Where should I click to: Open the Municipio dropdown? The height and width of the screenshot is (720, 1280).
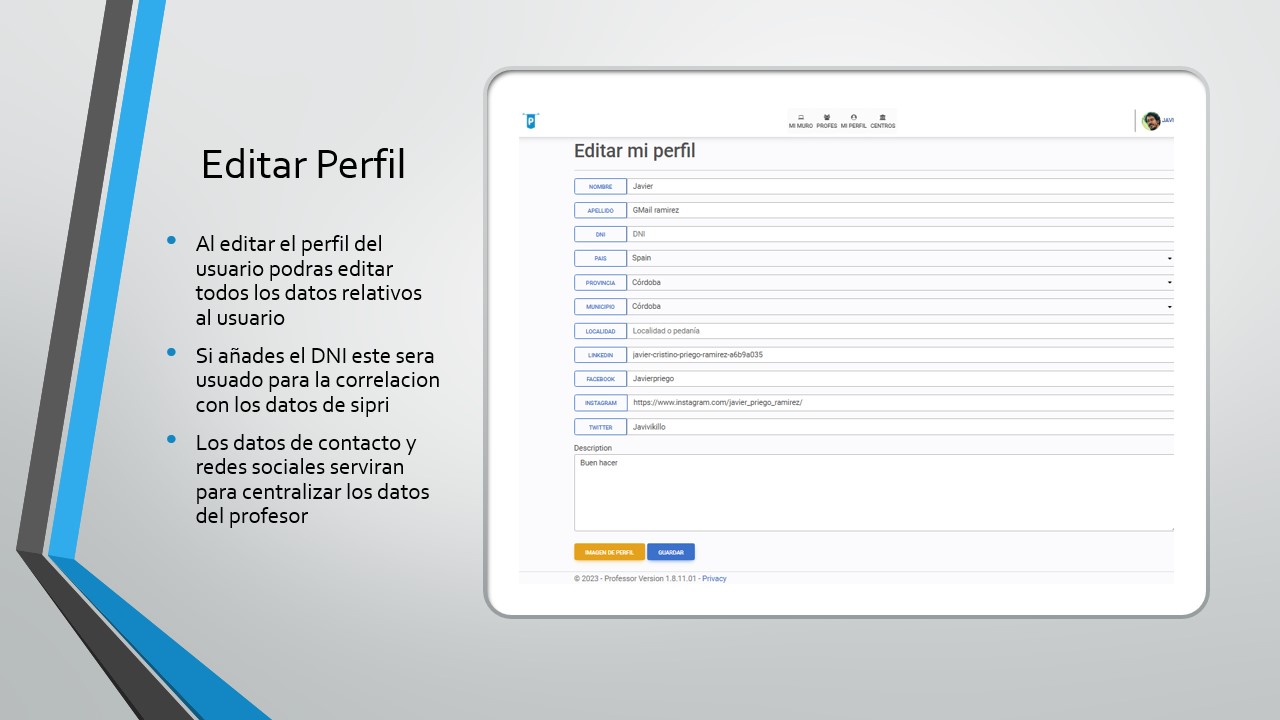(x=900, y=306)
